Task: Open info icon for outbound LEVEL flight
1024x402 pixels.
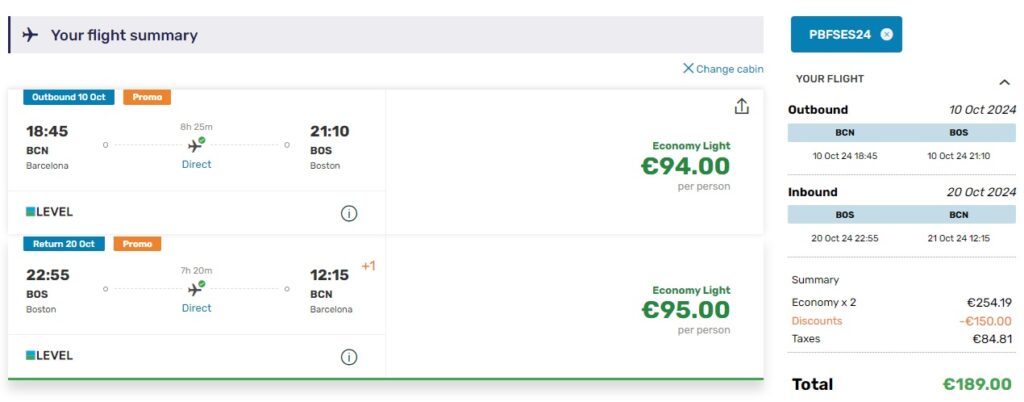Action: (349, 213)
